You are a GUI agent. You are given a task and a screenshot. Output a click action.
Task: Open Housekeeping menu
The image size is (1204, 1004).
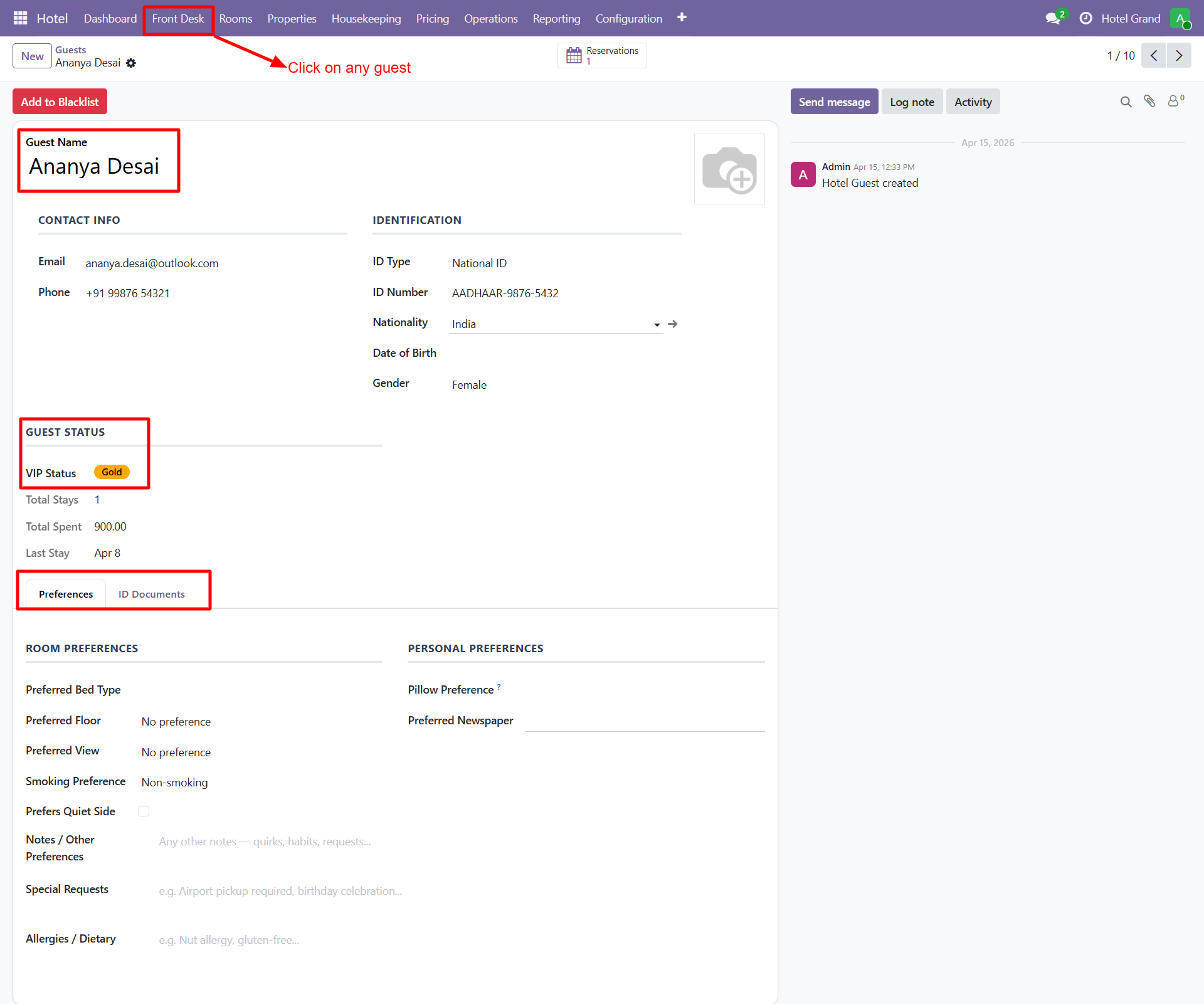pyautogui.click(x=366, y=18)
